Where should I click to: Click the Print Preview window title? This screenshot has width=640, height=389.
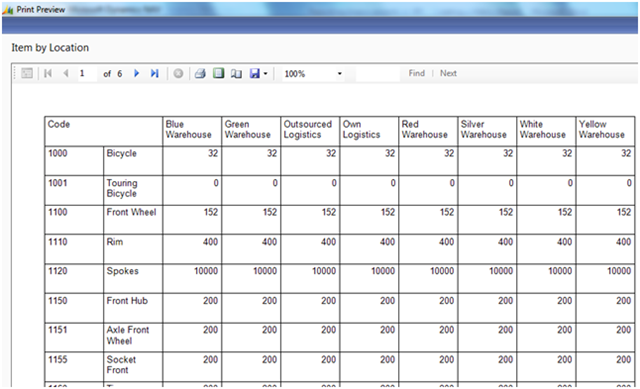[x=41, y=10]
